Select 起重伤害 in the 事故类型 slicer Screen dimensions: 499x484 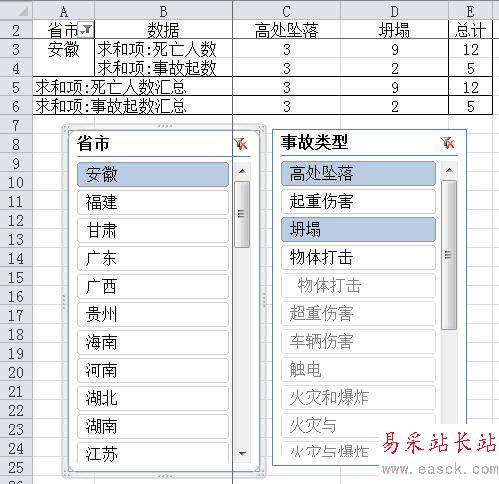358,201
